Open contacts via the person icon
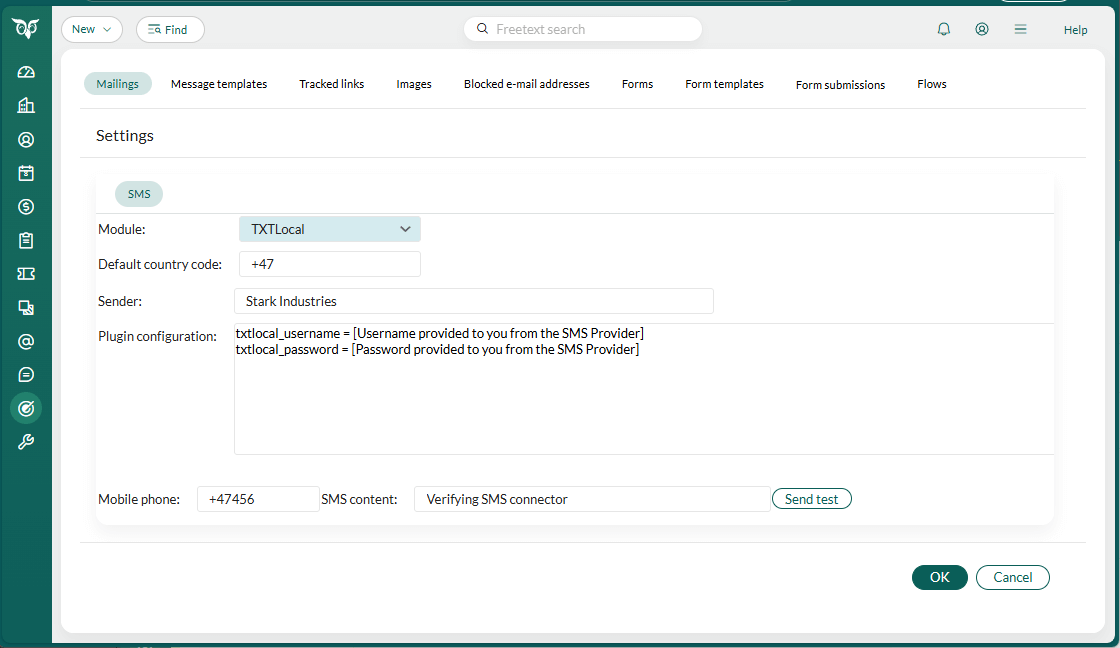This screenshot has width=1120, height=648. point(26,139)
